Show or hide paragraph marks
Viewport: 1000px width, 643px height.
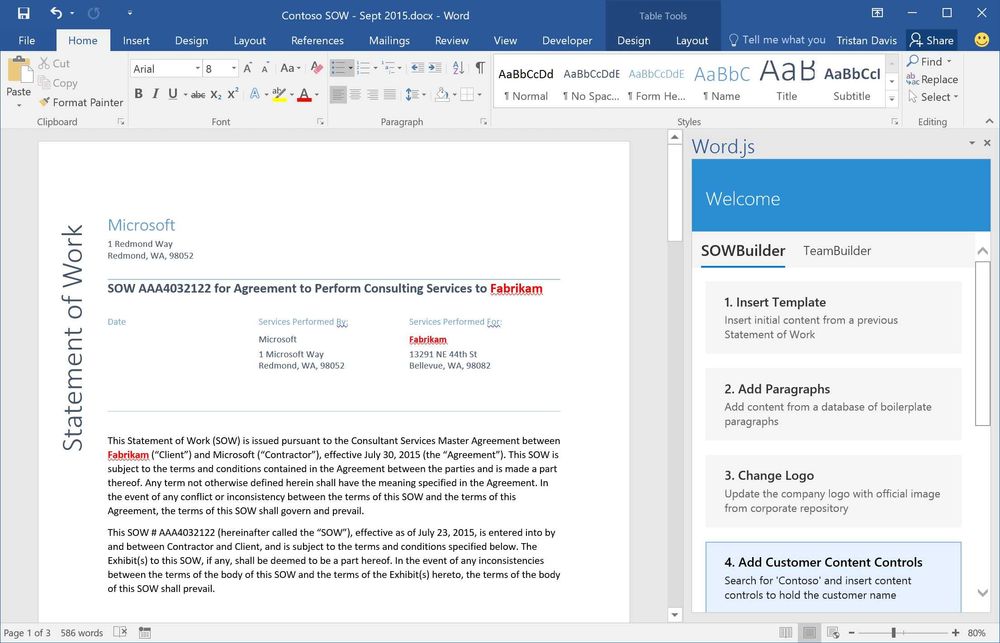tap(480, 68)
